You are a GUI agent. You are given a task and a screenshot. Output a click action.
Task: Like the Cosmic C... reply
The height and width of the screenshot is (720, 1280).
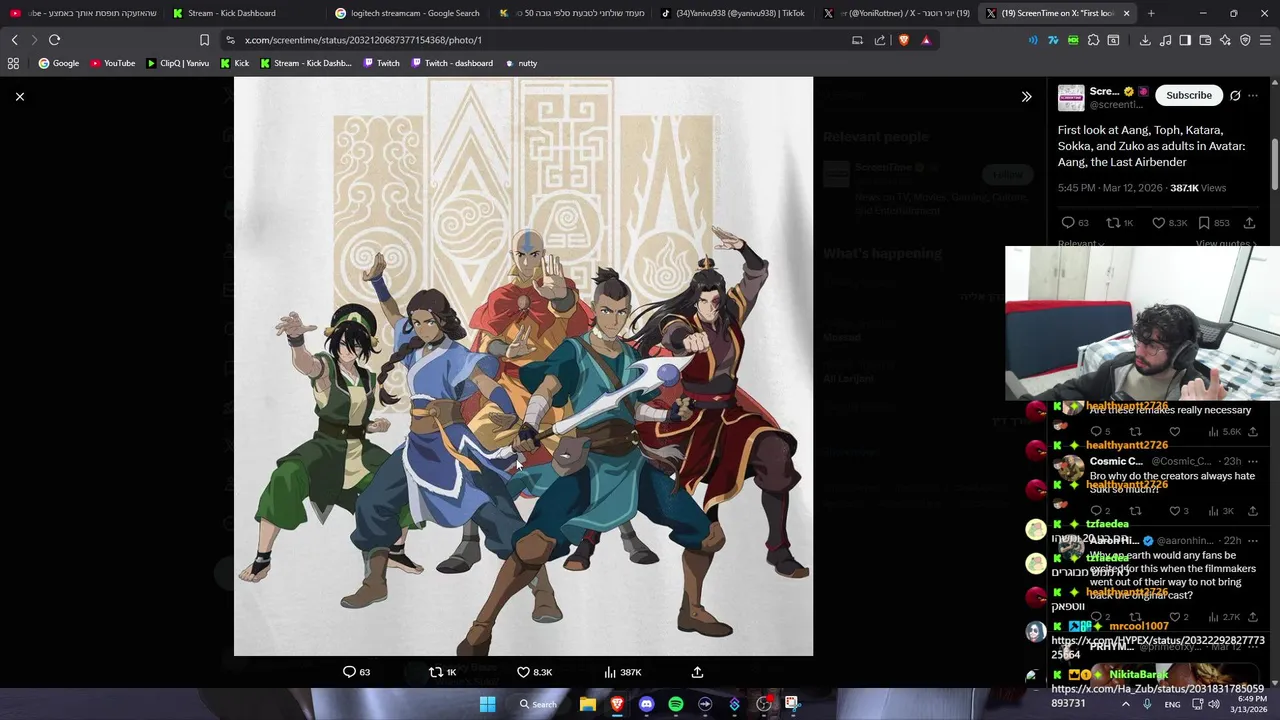tap(1174, 511)
